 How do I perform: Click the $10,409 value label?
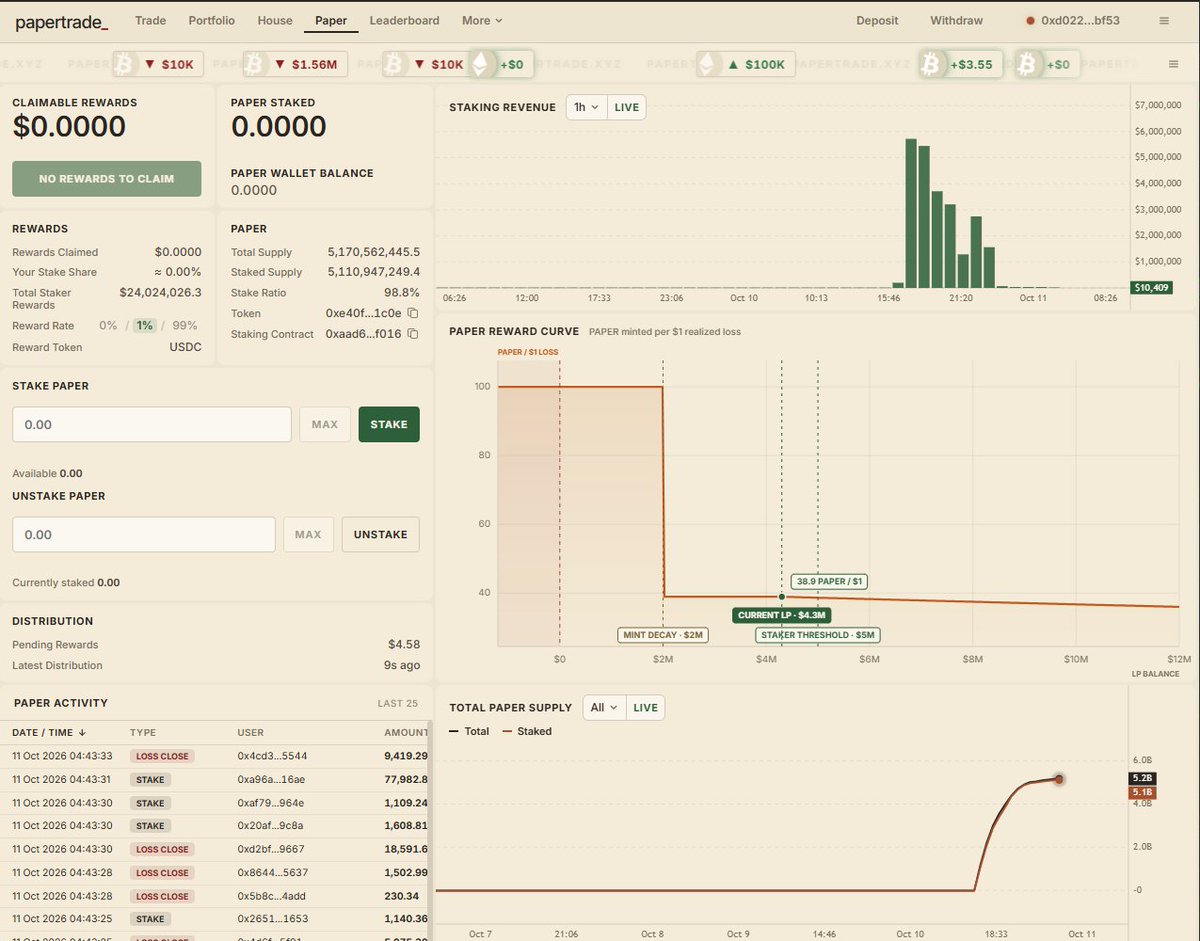click(x=1150, y=287)
